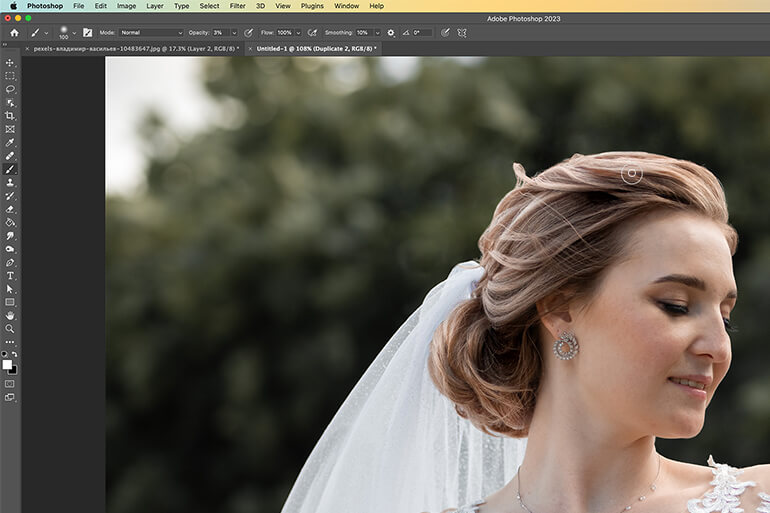Viewport: 770px width, 513px height.
Task: Open the Help menu
Action: click(x=377, y=6)
